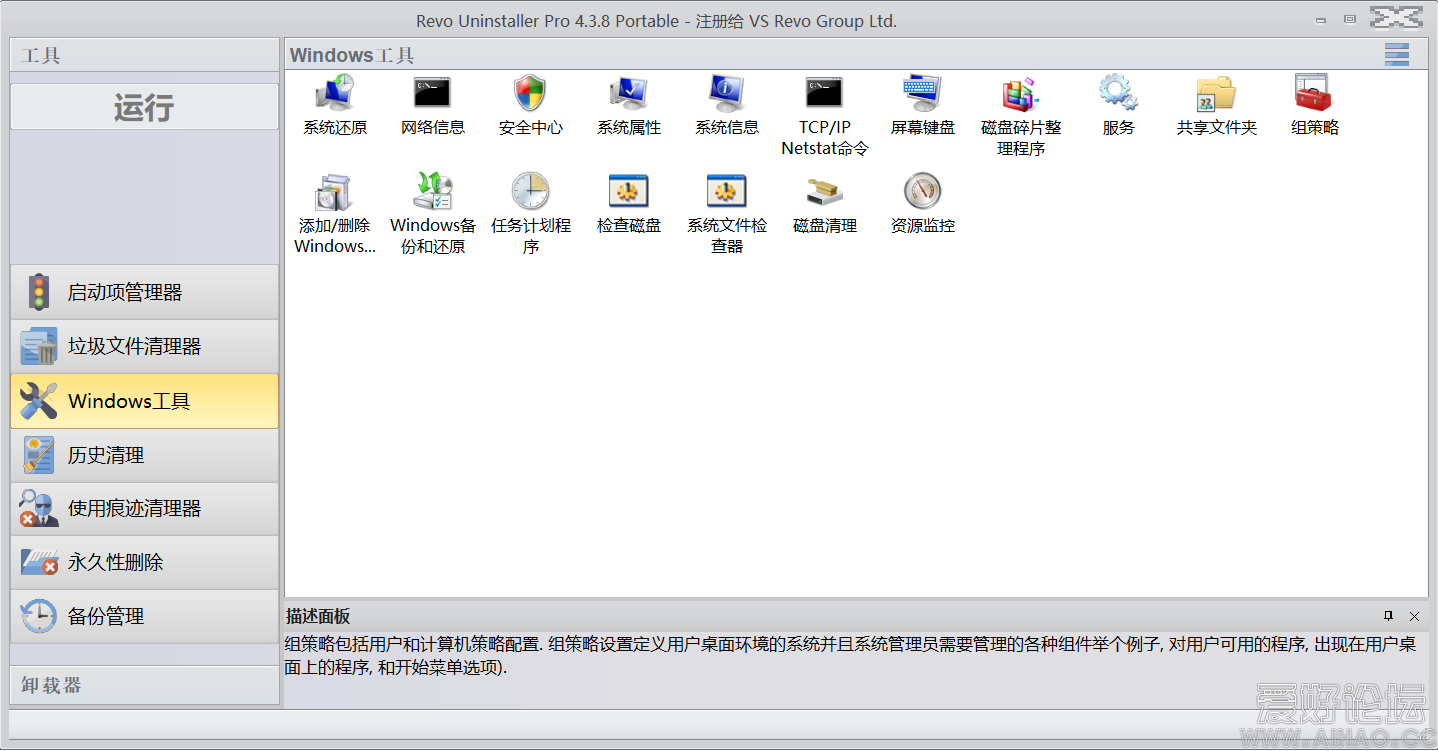
Task: Open the 磁盘清理 icon
Action: [x=825, y=192]
